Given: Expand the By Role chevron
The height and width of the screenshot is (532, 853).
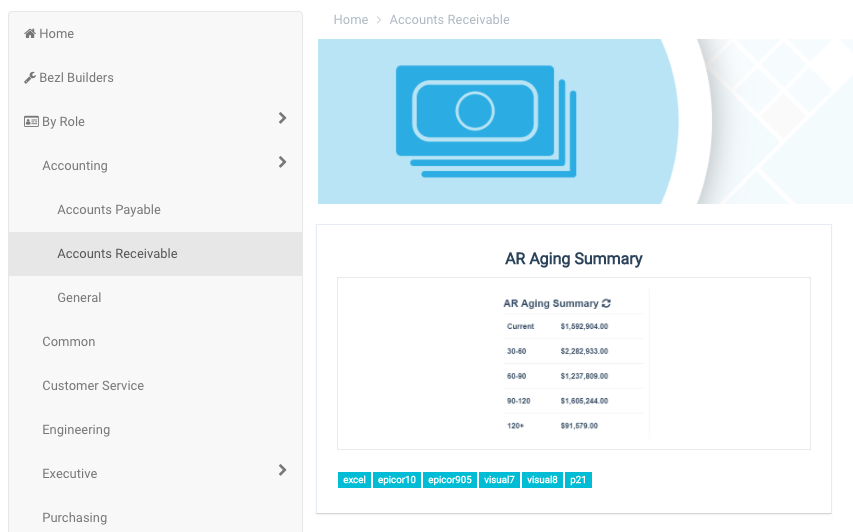Looking at the screenshot, I should click(282, 118).
